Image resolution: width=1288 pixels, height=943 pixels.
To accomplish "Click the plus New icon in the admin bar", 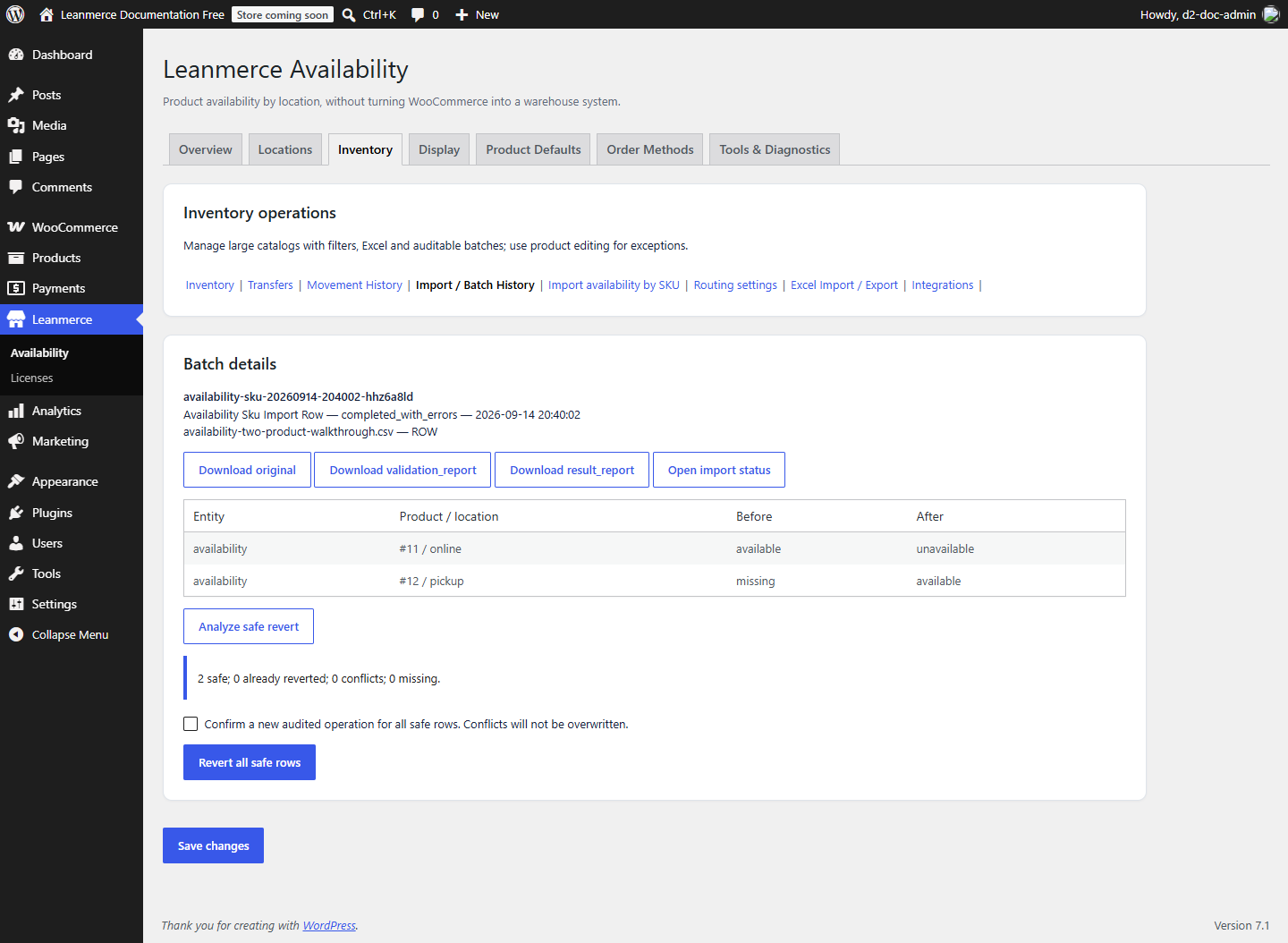I will coord(462,15).
